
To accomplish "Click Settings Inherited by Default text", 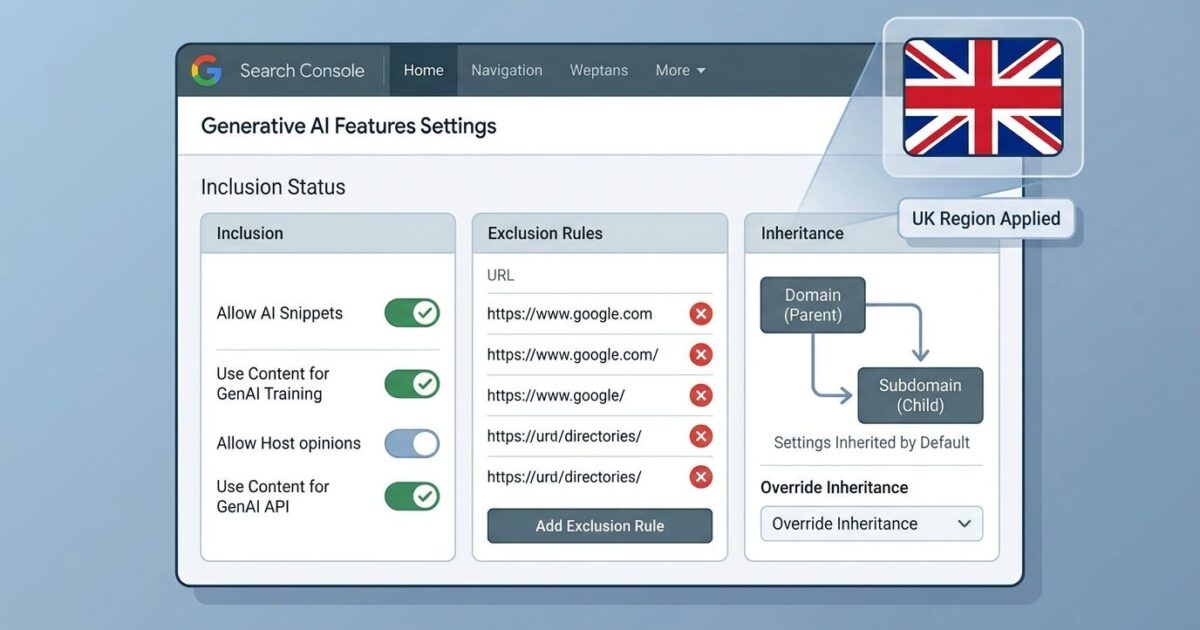I will click(872, 442).
